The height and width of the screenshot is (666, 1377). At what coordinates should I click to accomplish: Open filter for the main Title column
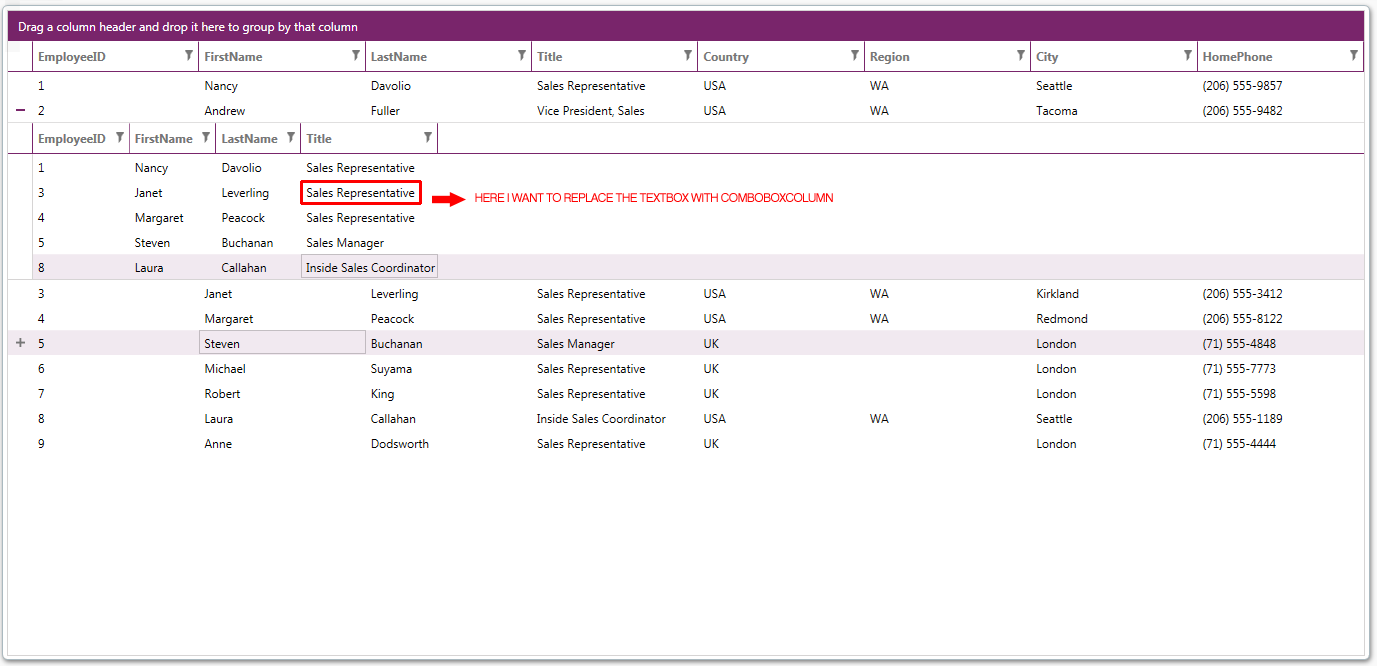(x=687, y=56)
